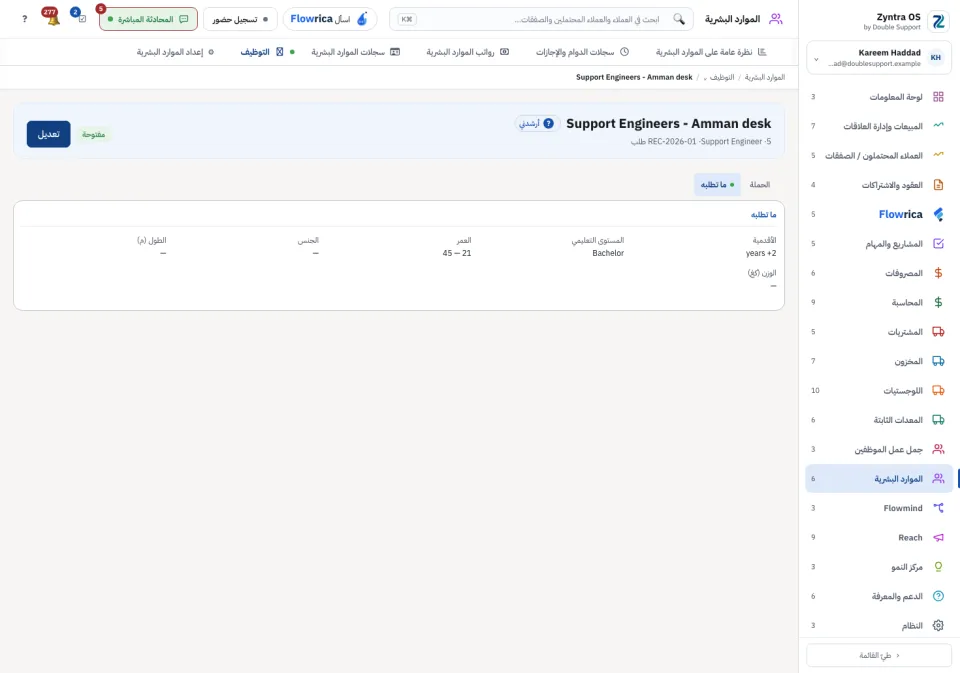Open سجلات الموارد البشرية menu item

click(355, 52)
